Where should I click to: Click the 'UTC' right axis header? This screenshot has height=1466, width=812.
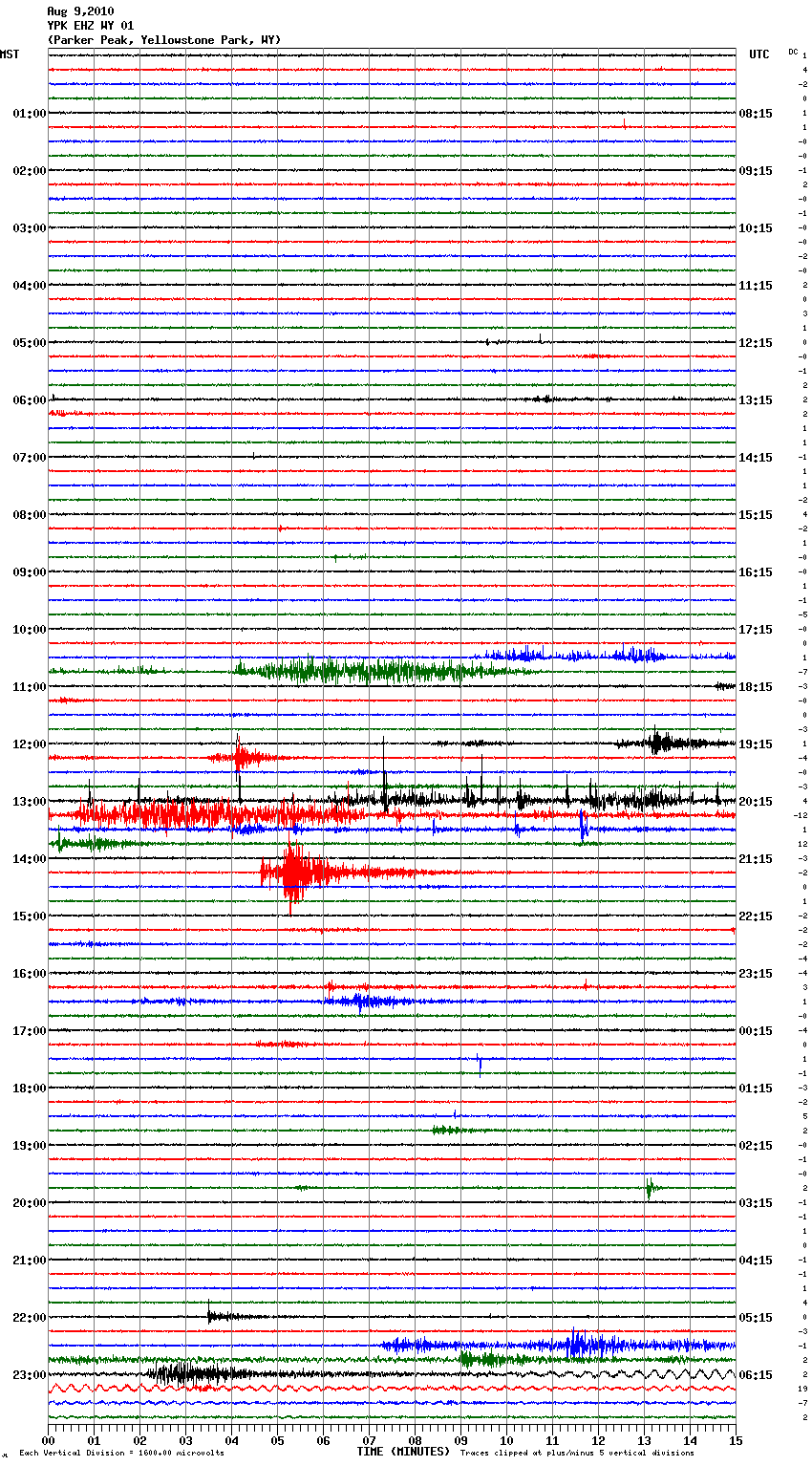[759, 54]
